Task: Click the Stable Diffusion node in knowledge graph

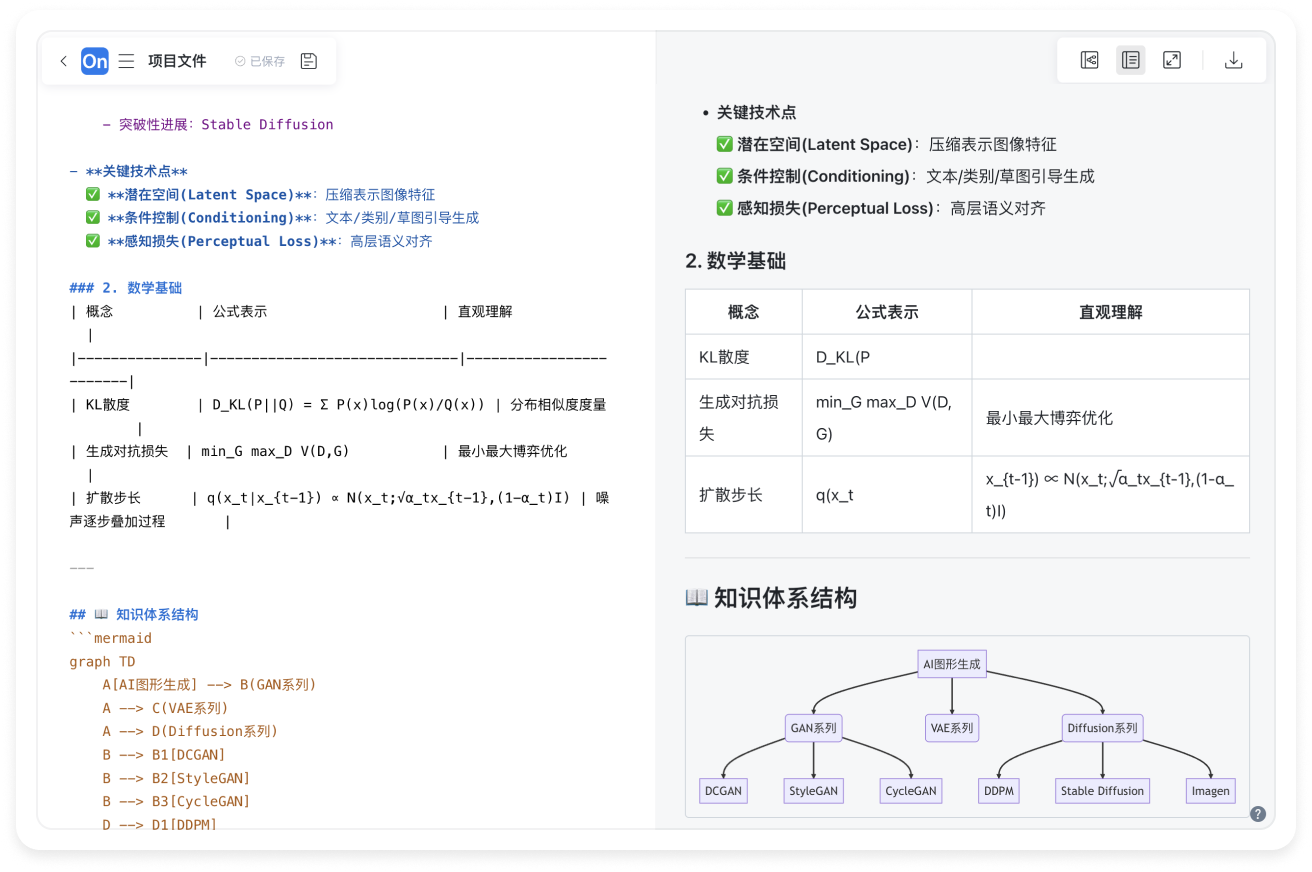Action: tap(1101, 790)
